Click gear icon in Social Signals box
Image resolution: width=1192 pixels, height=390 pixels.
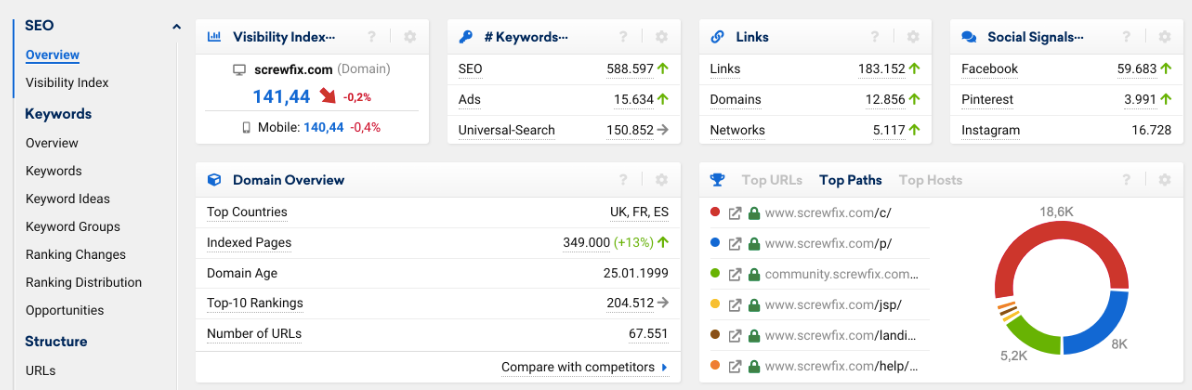pyautogui.click(x=1165, y=36)
